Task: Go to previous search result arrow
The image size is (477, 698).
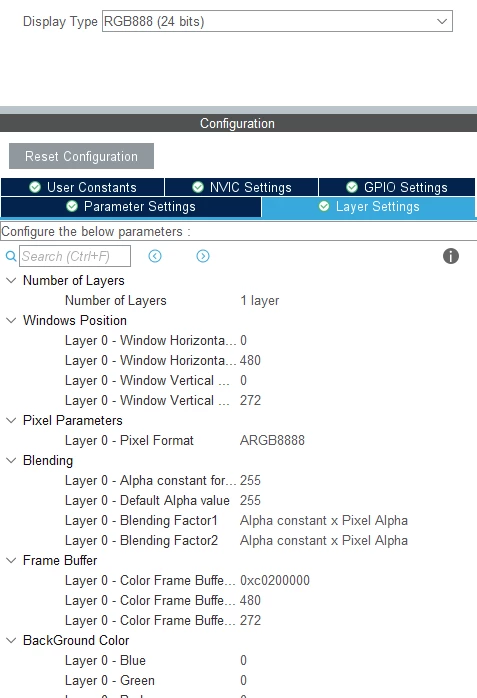Action: tap(155, 256)
